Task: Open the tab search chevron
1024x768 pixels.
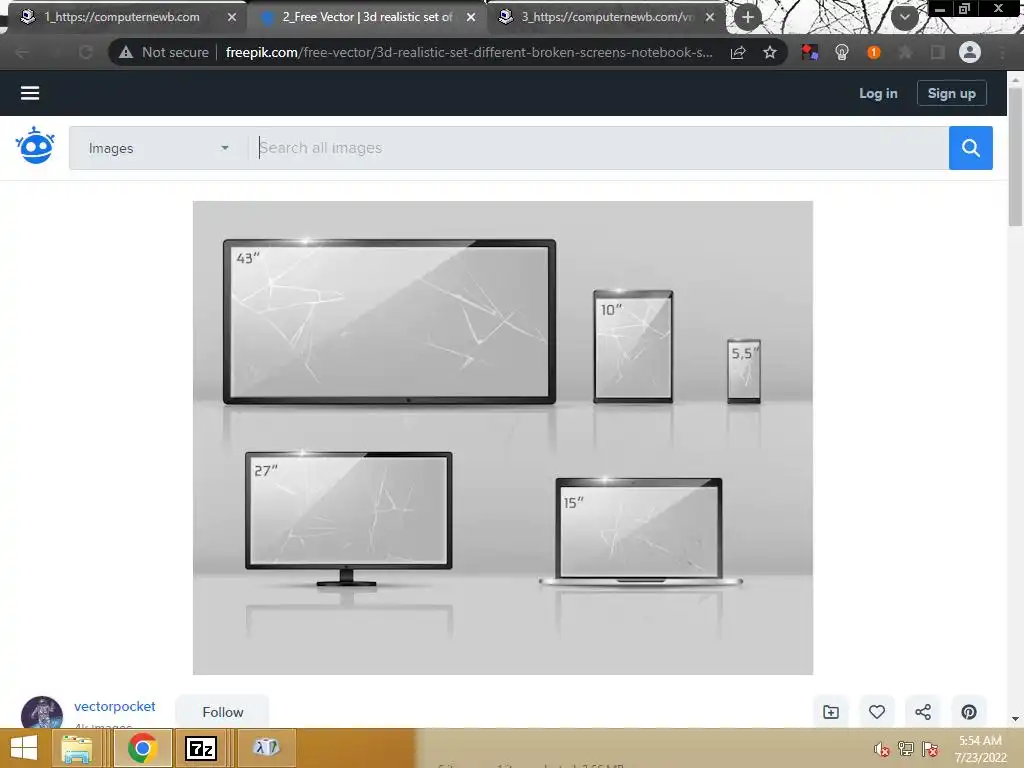Action: pos(904,17)
